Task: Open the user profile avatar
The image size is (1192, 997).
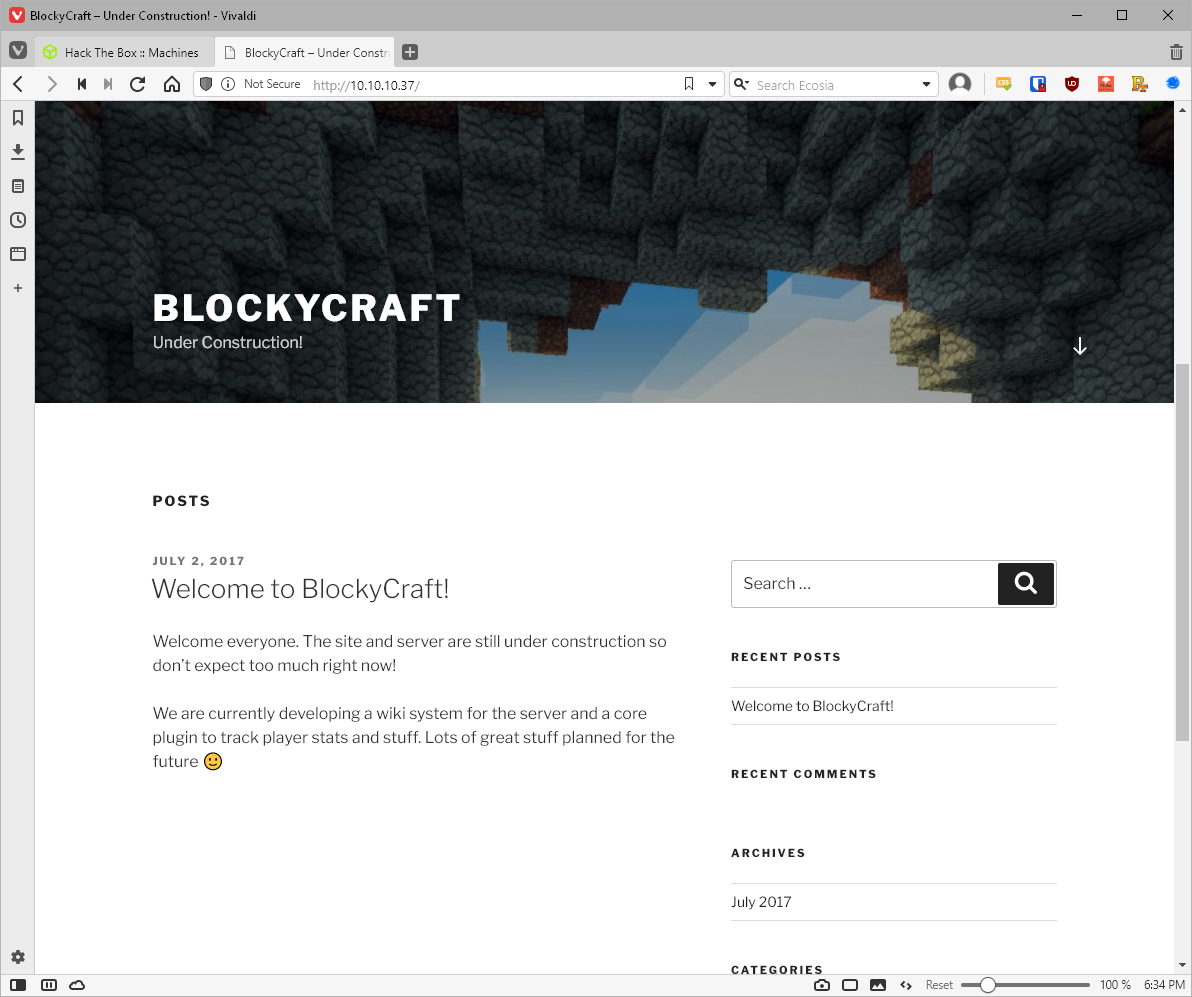Action: (960, 84)
